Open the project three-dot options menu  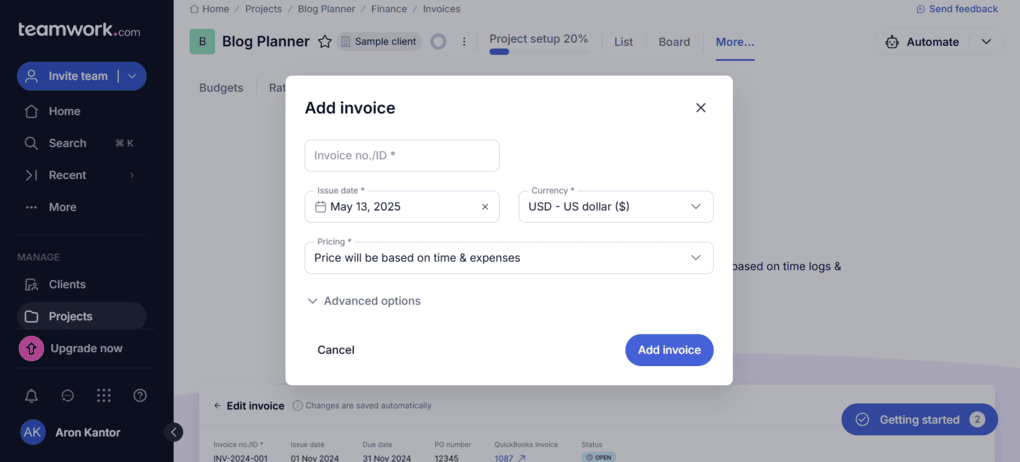tap(464, 42)
